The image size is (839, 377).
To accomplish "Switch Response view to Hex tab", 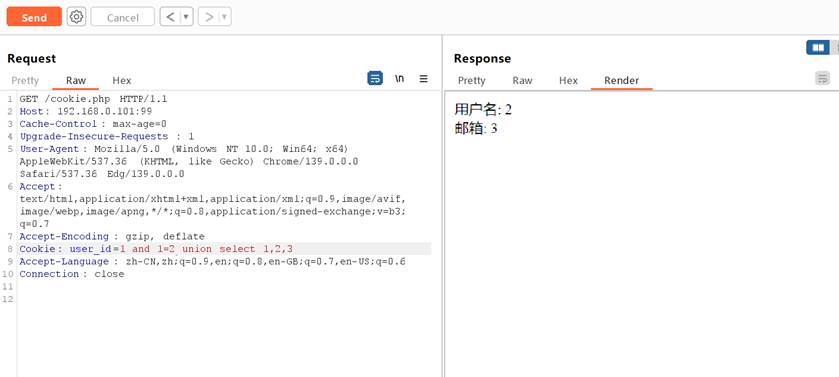I will [x=568, y=81].
